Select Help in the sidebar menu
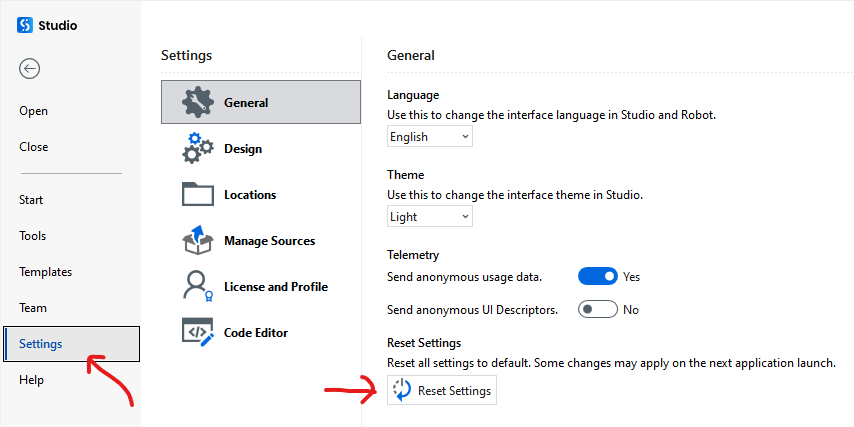 pos(31,380)
